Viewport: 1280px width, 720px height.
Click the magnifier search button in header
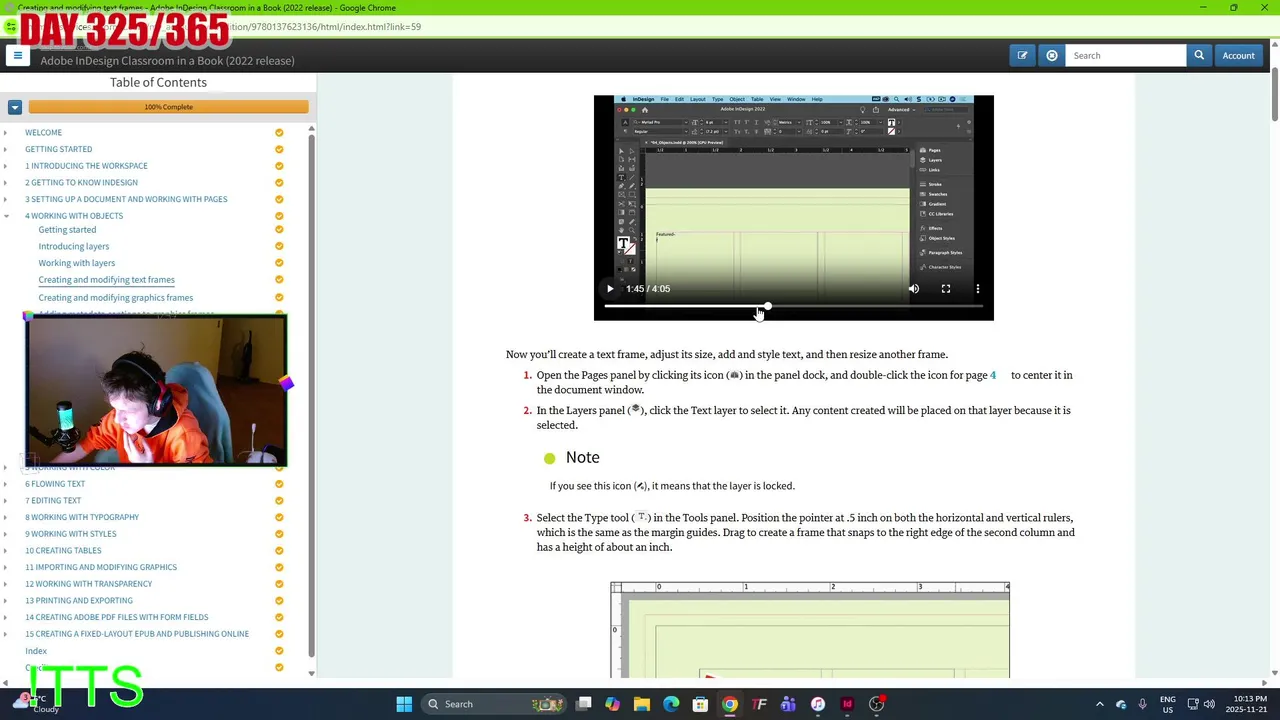1199,56
